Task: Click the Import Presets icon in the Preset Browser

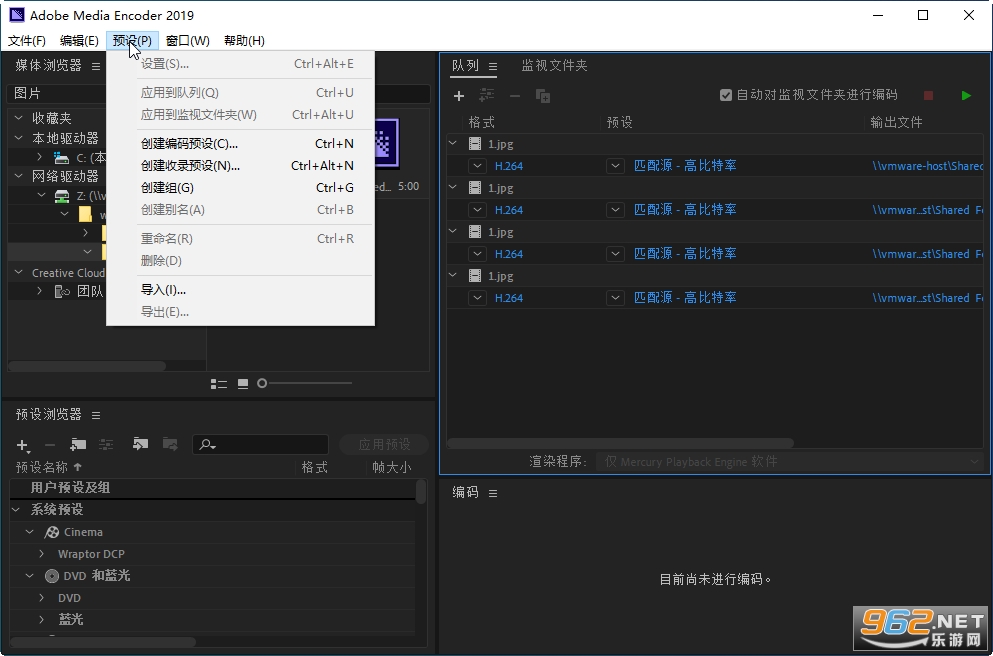Action: click(x=140, y=444)
